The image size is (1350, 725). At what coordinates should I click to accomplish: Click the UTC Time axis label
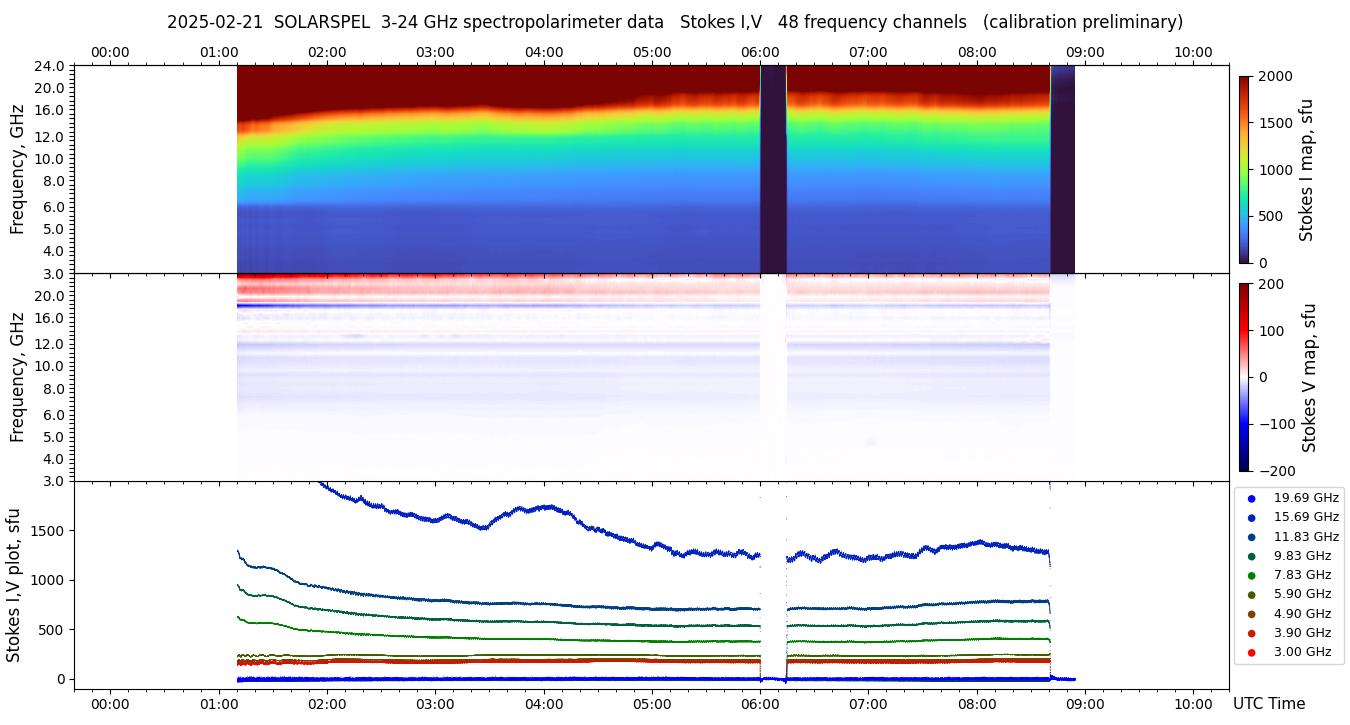1269,704
